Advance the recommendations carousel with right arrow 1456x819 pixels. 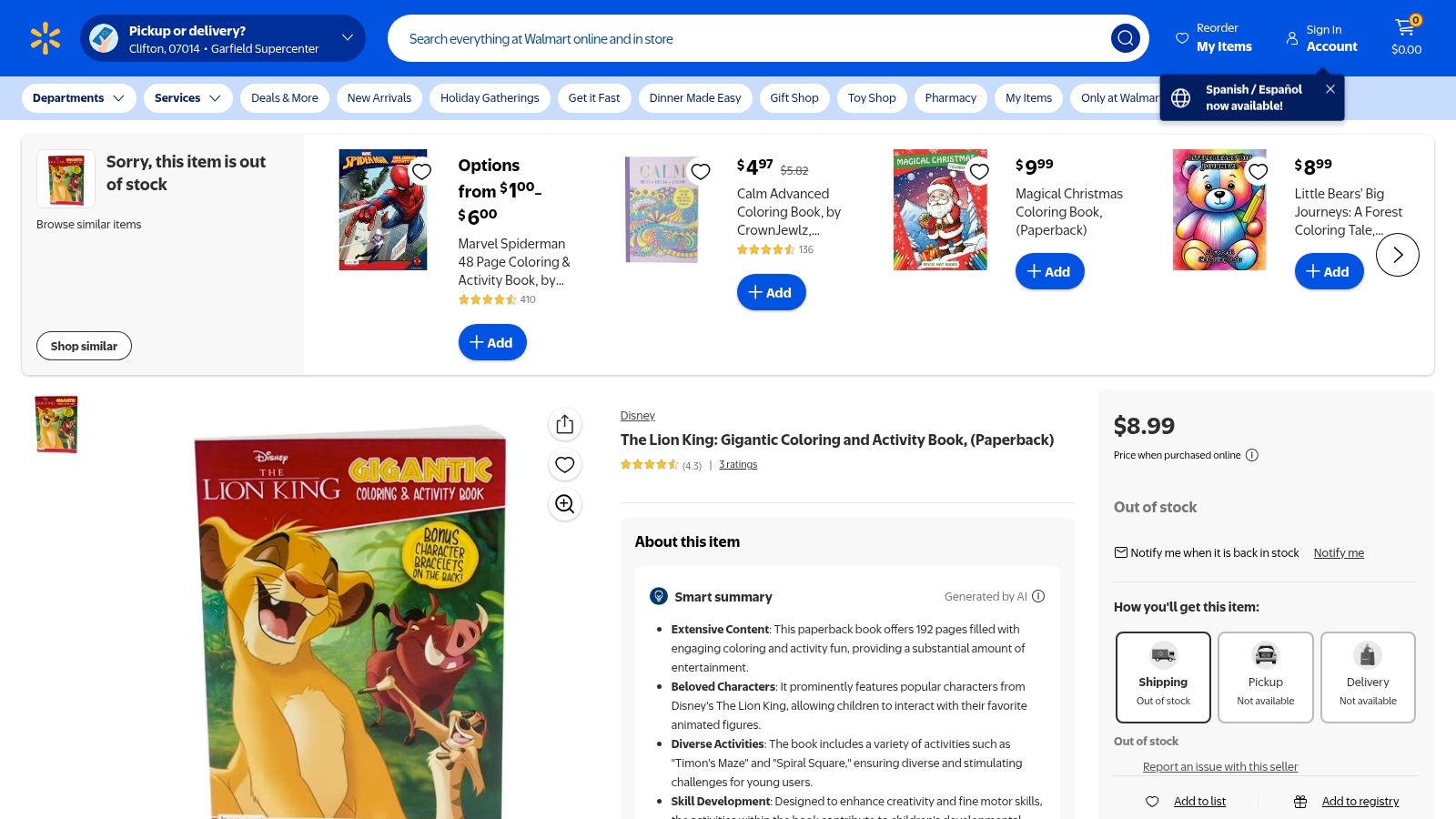click(1397, 255)
